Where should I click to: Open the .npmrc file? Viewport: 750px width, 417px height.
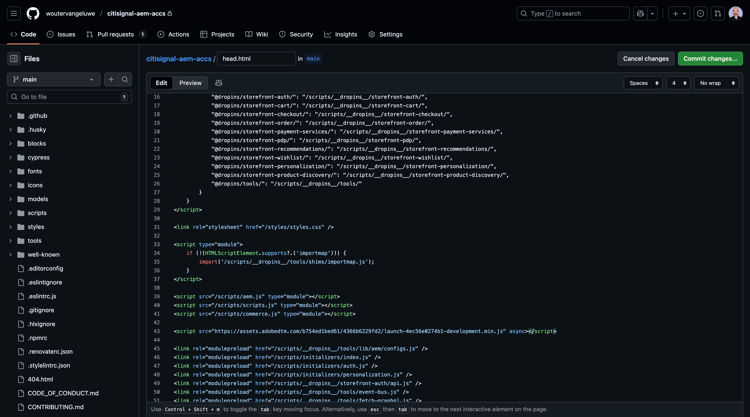coord(37,338)
